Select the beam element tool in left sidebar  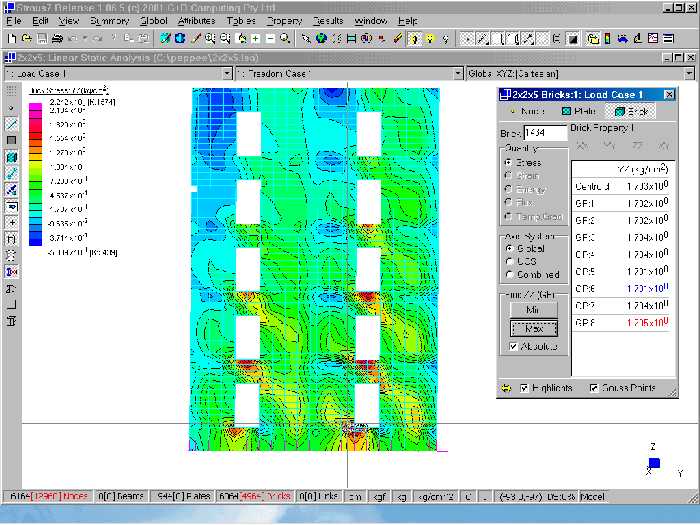point(11,123)
